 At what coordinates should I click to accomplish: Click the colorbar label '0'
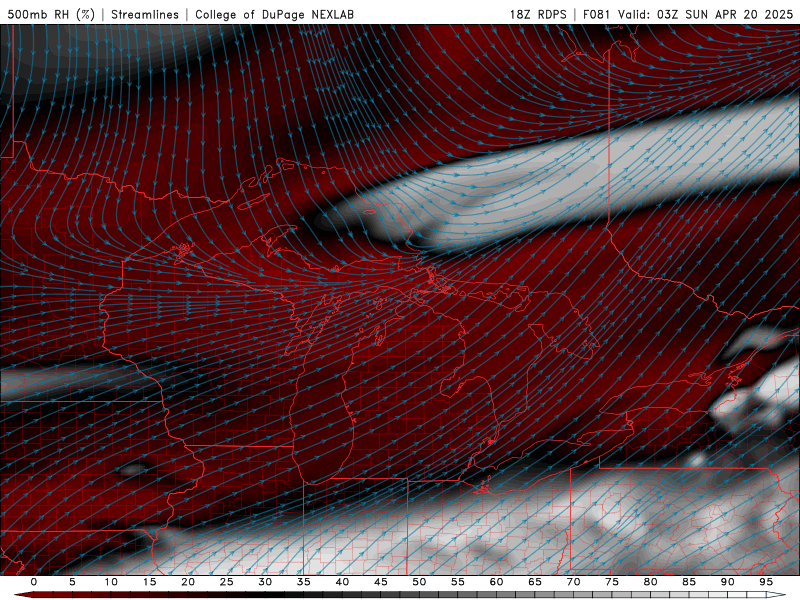[x=34, y=582]
